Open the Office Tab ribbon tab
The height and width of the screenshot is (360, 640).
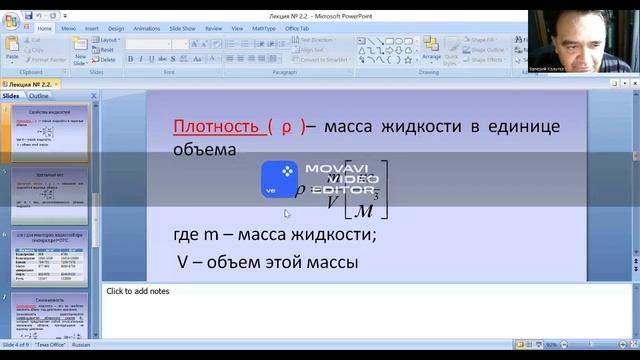(x=297, y=29)
